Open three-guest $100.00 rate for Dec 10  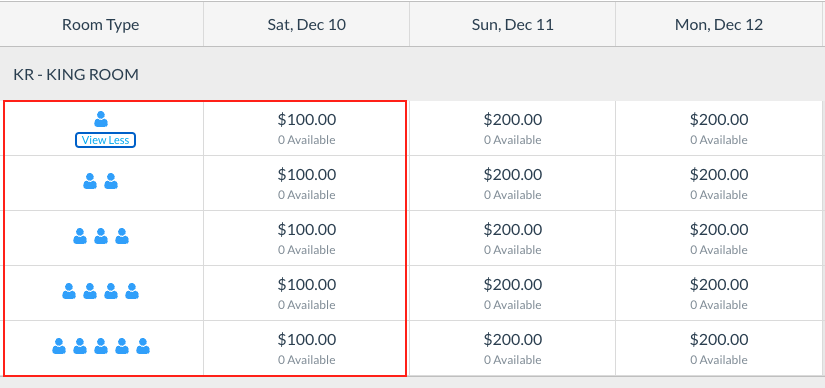tap(307, 238)
